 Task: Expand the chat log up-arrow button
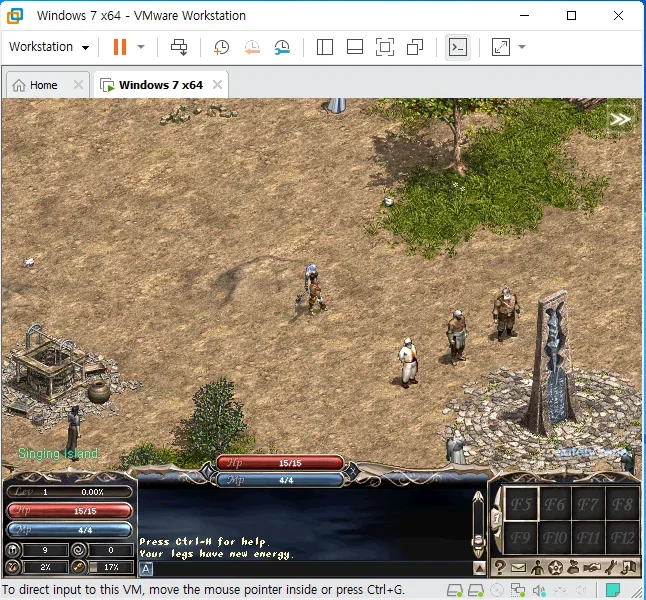coord(479,569)
